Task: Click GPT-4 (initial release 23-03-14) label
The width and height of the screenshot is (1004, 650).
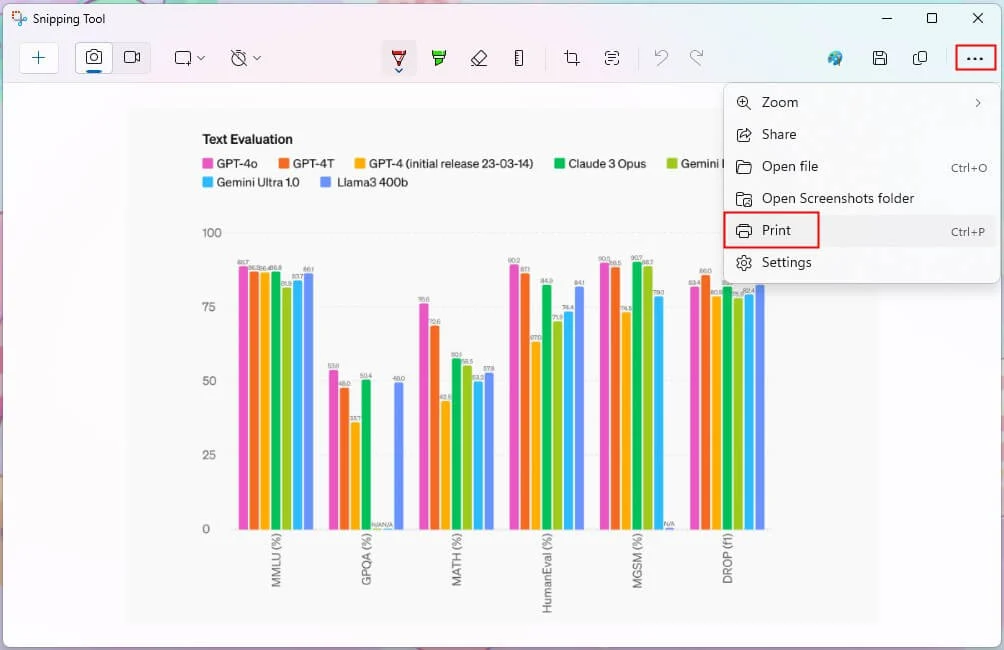Action: (x=451, y=163)
